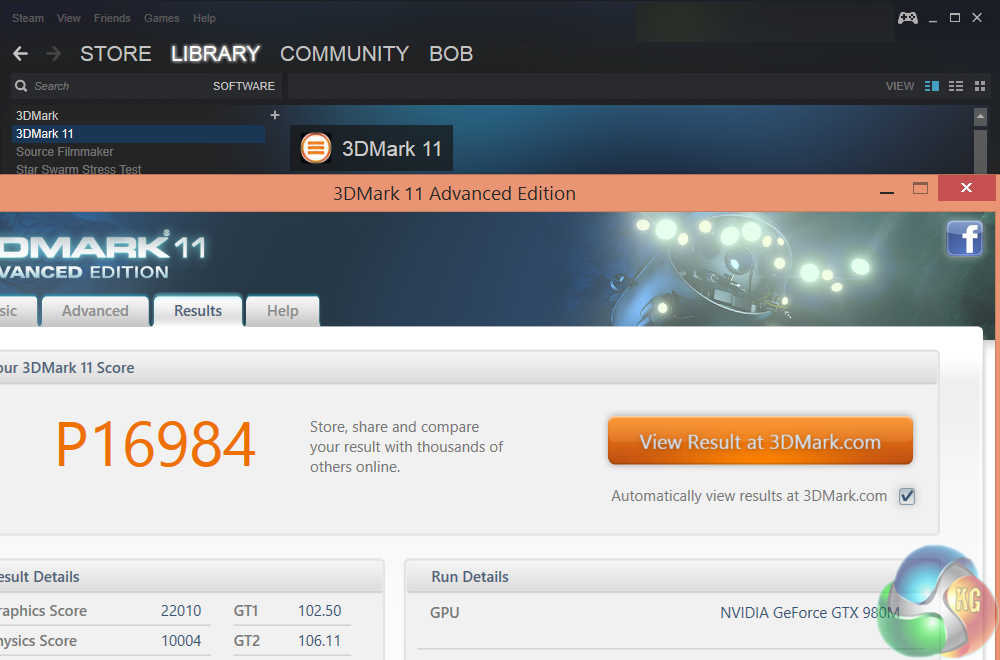The width and height of the screenshot is (1000, 660).
Task: Click the 3DMark 11 title in Steam
Action: click(x=392, y=149)
